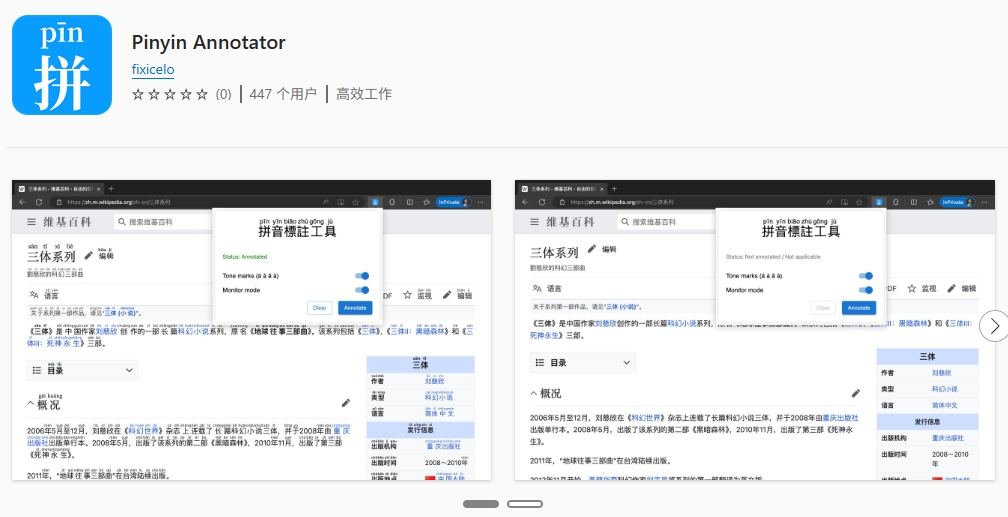This screenshot has height=517, width=1008.
Task: Open the (0) reviews count
Action: click(x=223, y=95)
